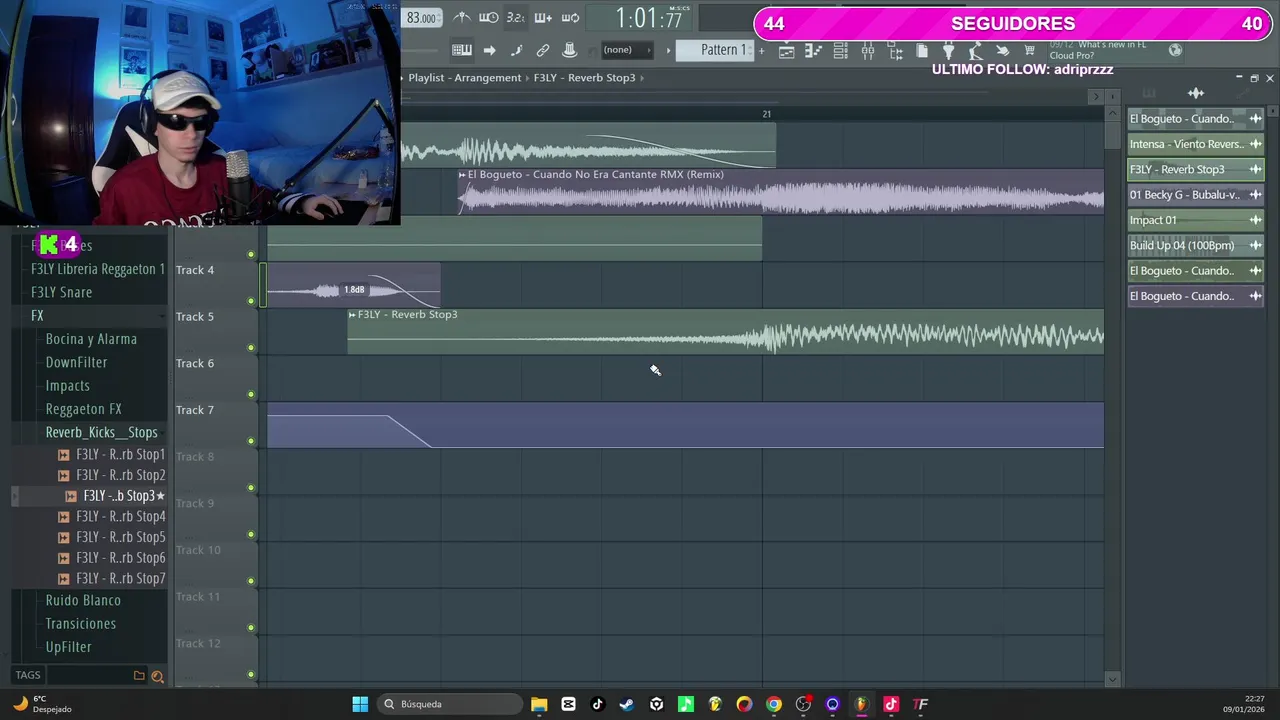Click the folder icon beside TAGS field
Image resolution: width=1280 pixels, height=720 pixels.
click(139, 676)
